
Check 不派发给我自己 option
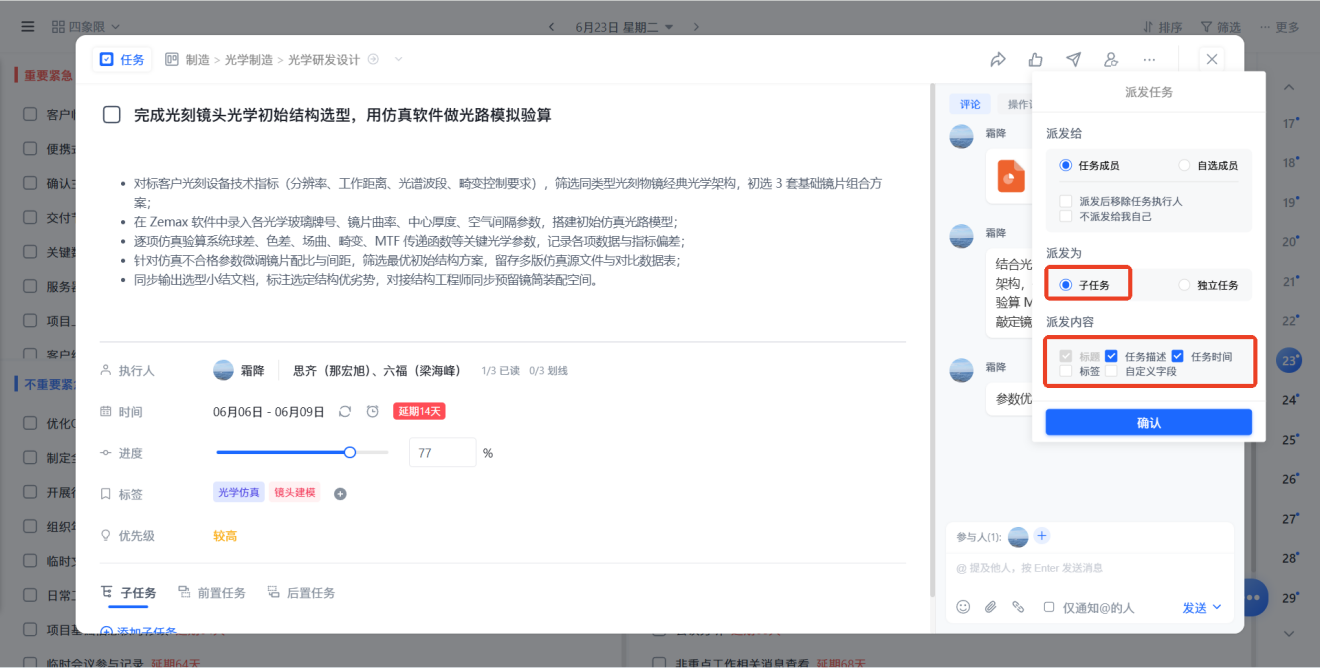click(1066, 216)
